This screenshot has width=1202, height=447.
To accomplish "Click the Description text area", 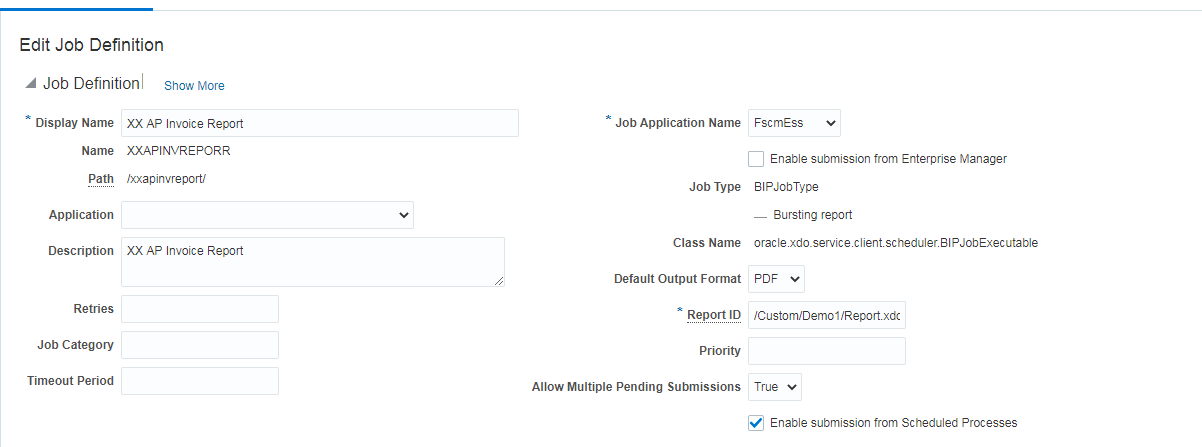I will pos(312,262).
